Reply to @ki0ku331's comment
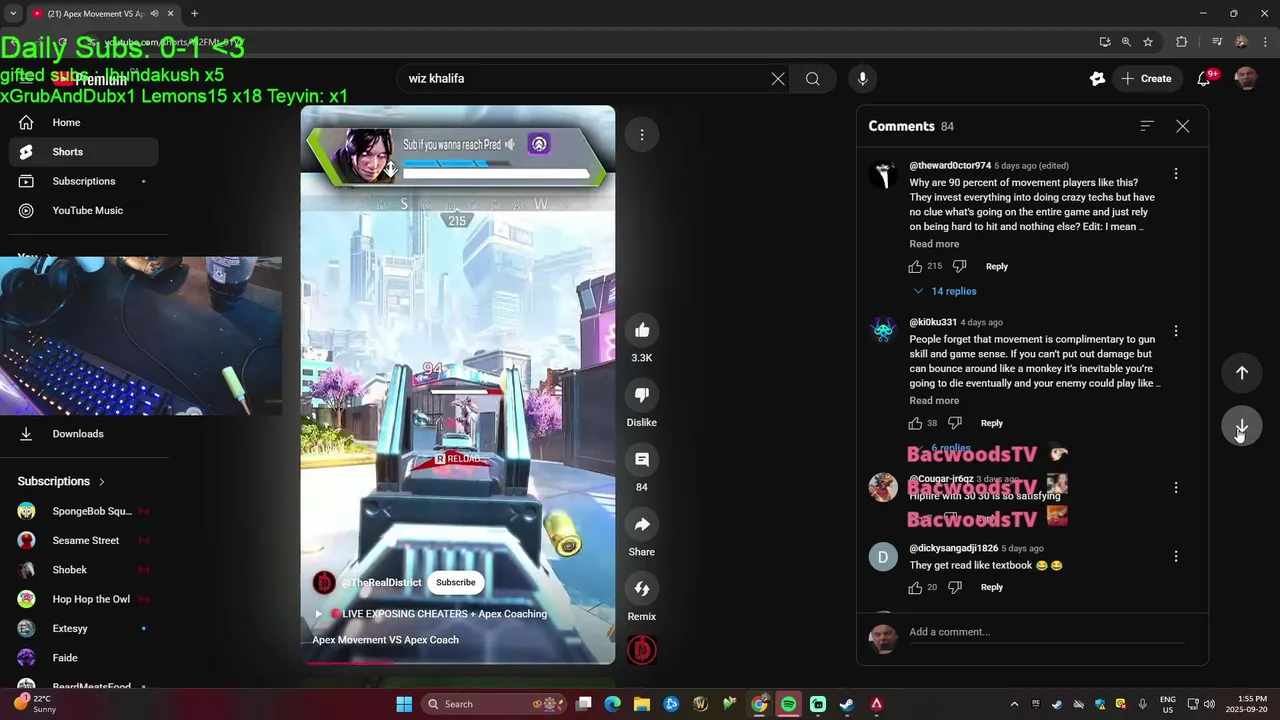 (992, 423)
